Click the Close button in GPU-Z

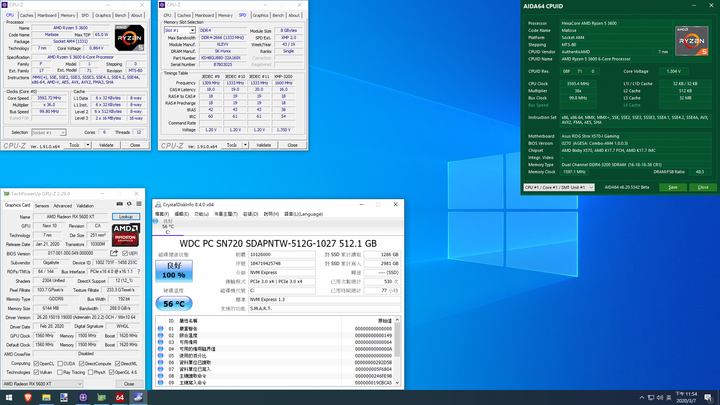129,384
